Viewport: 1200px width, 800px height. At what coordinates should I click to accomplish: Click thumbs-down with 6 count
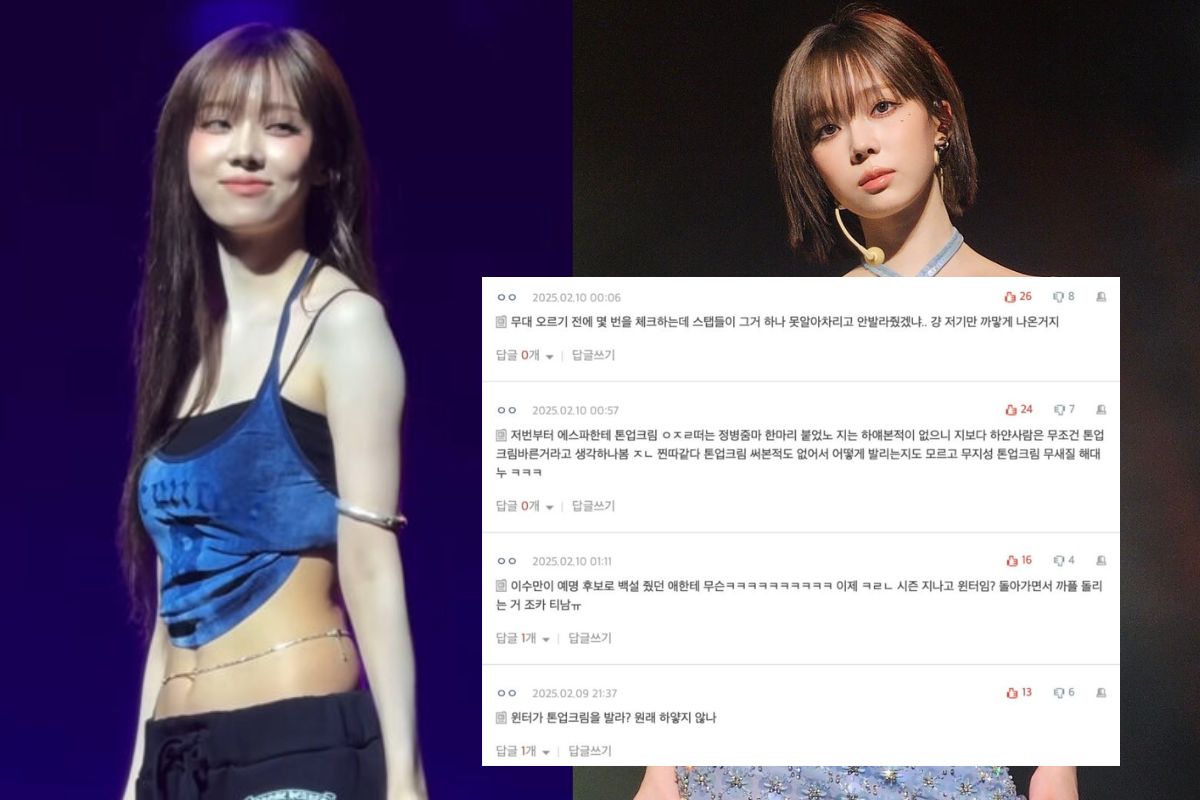point(1058,693)
